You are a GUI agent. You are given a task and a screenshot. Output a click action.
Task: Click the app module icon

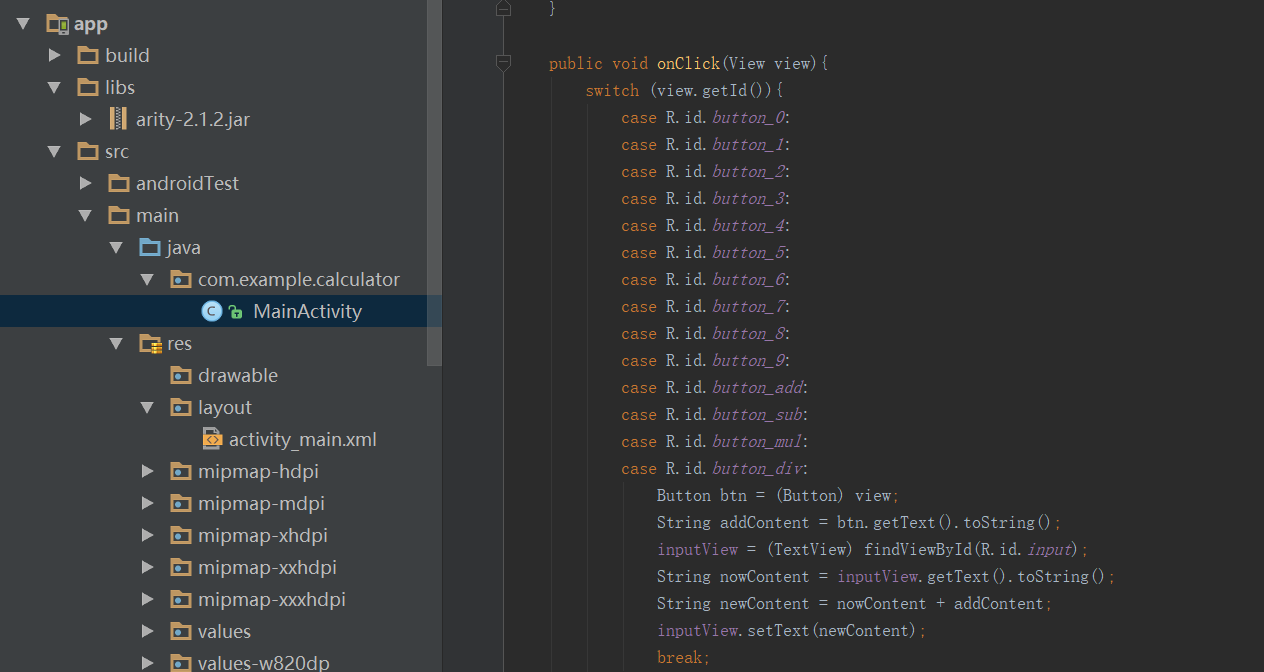(57, 24)
